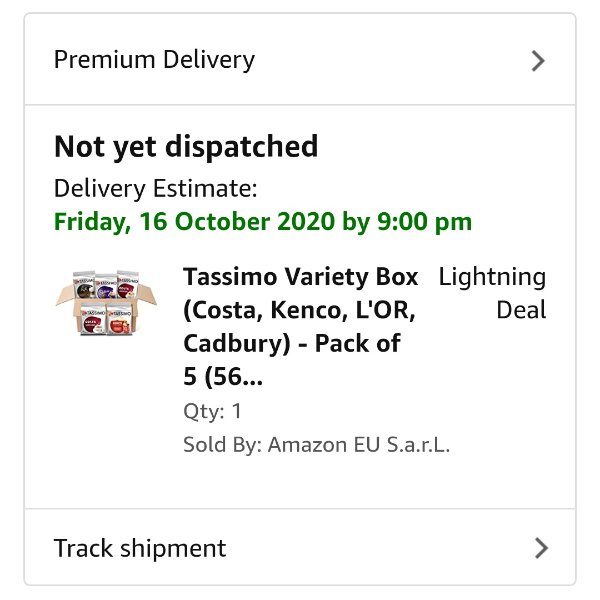The width and height of the screenshot is (600, 600).
Task: Click the Not yet dispatched status heading
Action: pyautogui.click(x=186, y=146)
